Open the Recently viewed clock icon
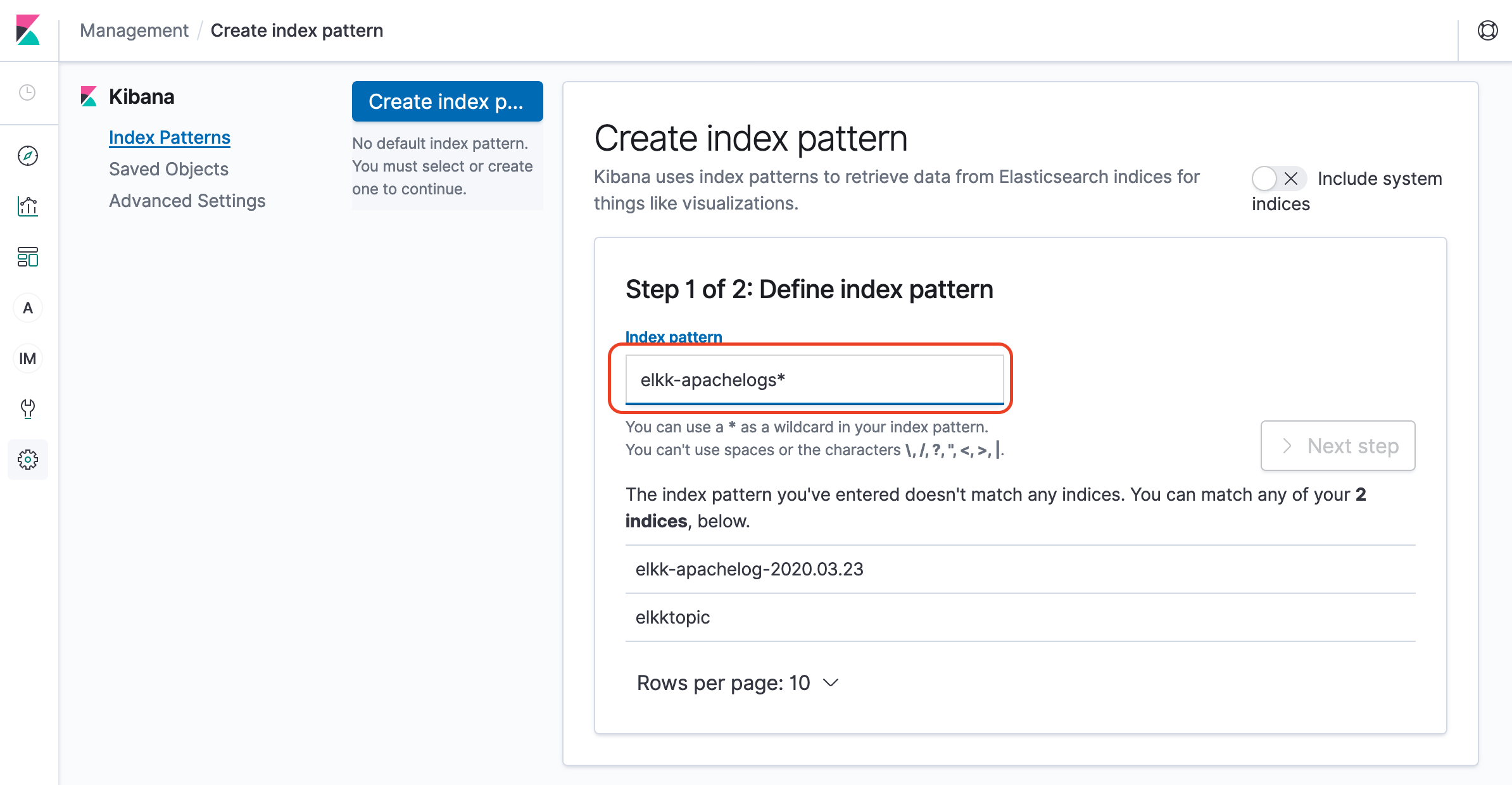Image resolution: width=1512 pixels, height=785 pixels. 27,92
